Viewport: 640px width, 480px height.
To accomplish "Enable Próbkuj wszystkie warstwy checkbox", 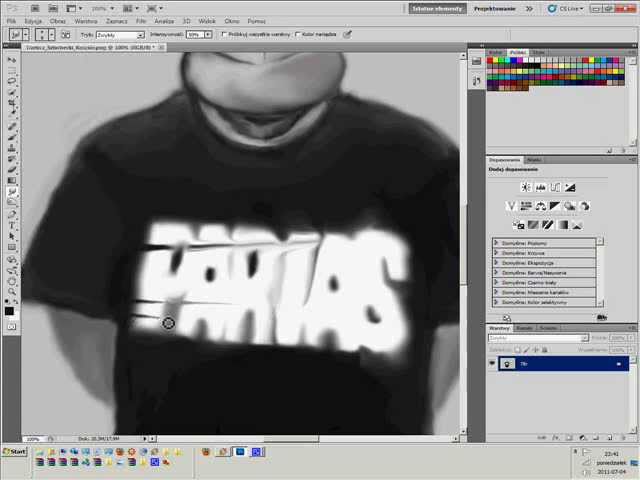I will pos(224,34).
